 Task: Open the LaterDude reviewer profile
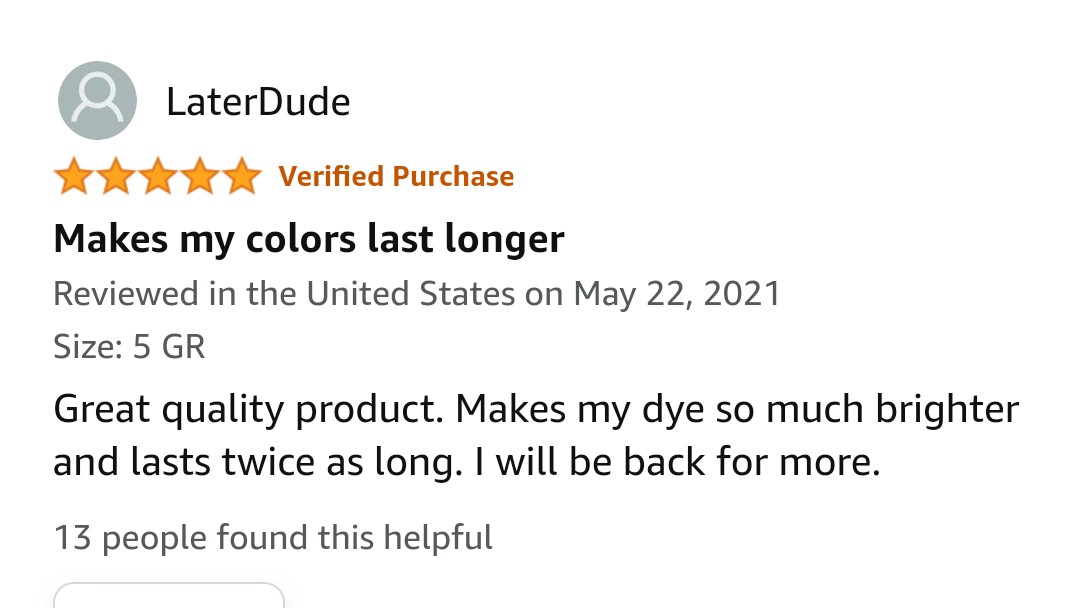coord(258,102)
